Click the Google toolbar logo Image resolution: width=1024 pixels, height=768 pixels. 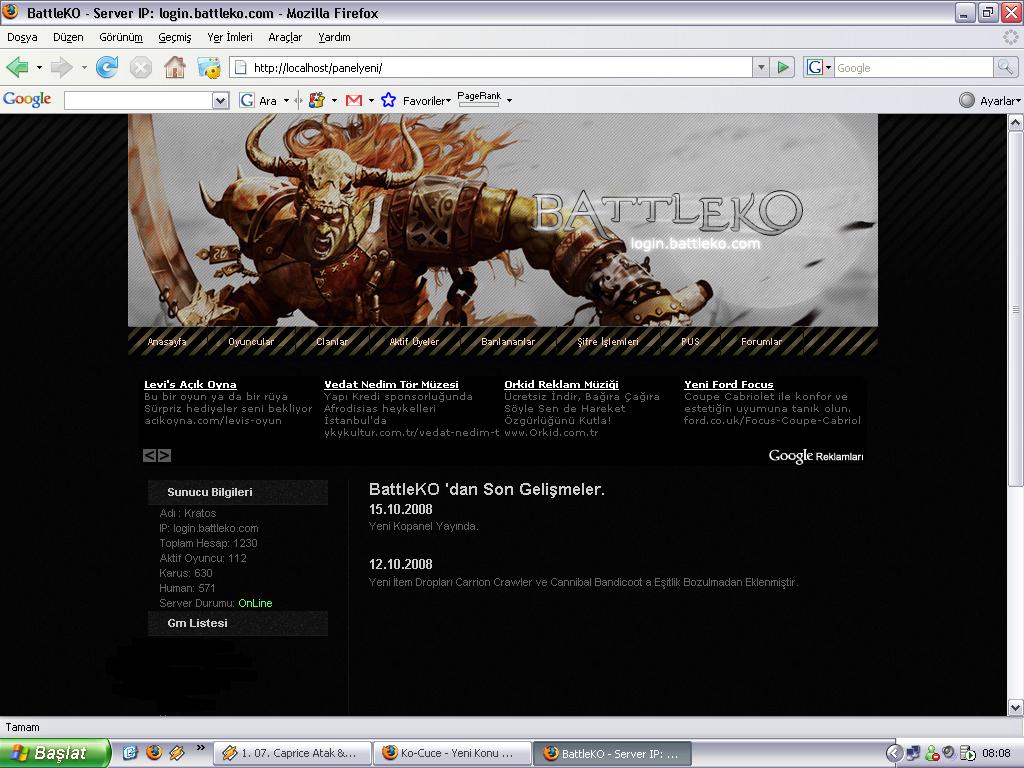point(27,99)
